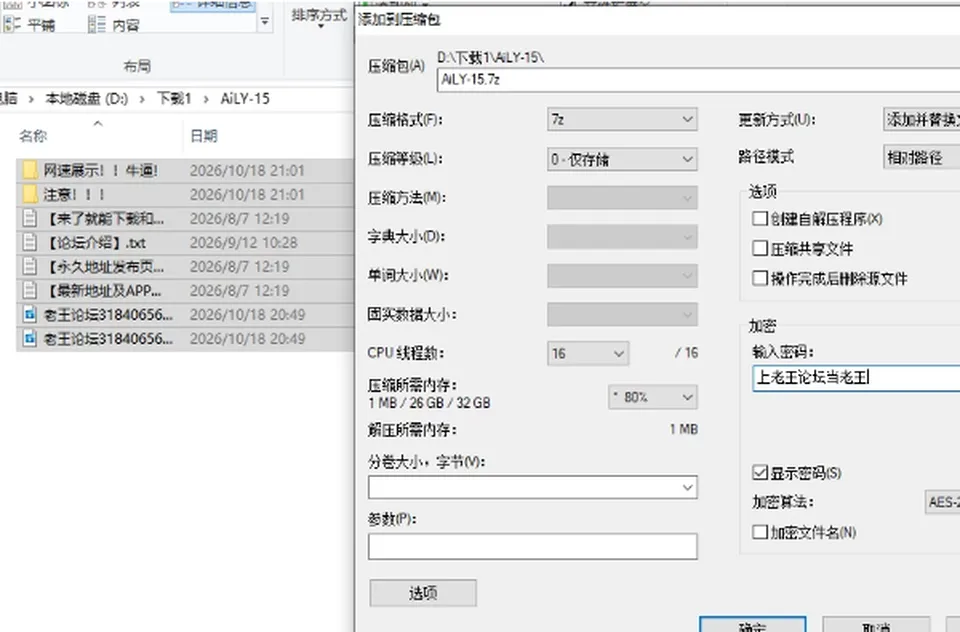Open the 80% memory usage dropdown
The width and height of the screenshot is (960, 632).
[653, 397]
